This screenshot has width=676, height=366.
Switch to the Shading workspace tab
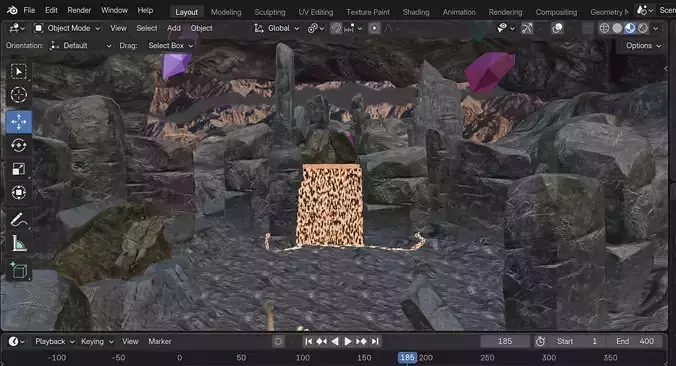(416, 12)
